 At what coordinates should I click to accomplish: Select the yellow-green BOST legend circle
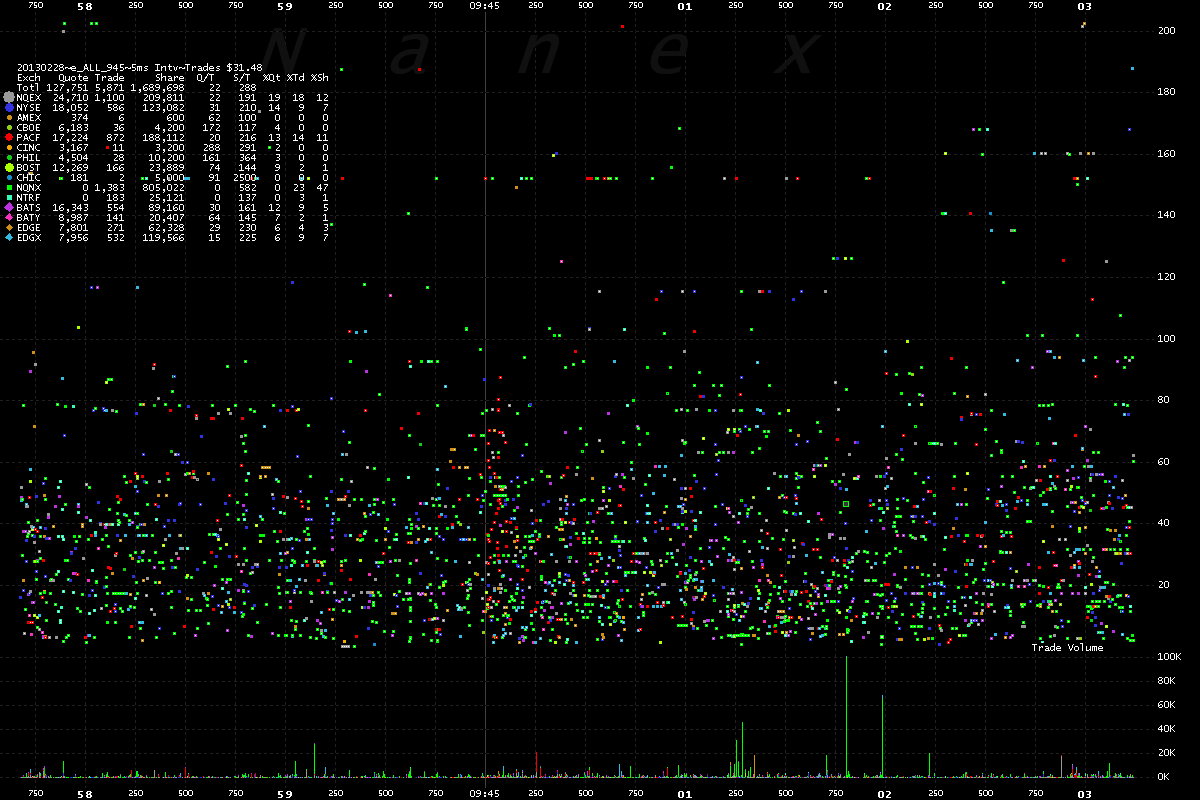pos(9,167)
